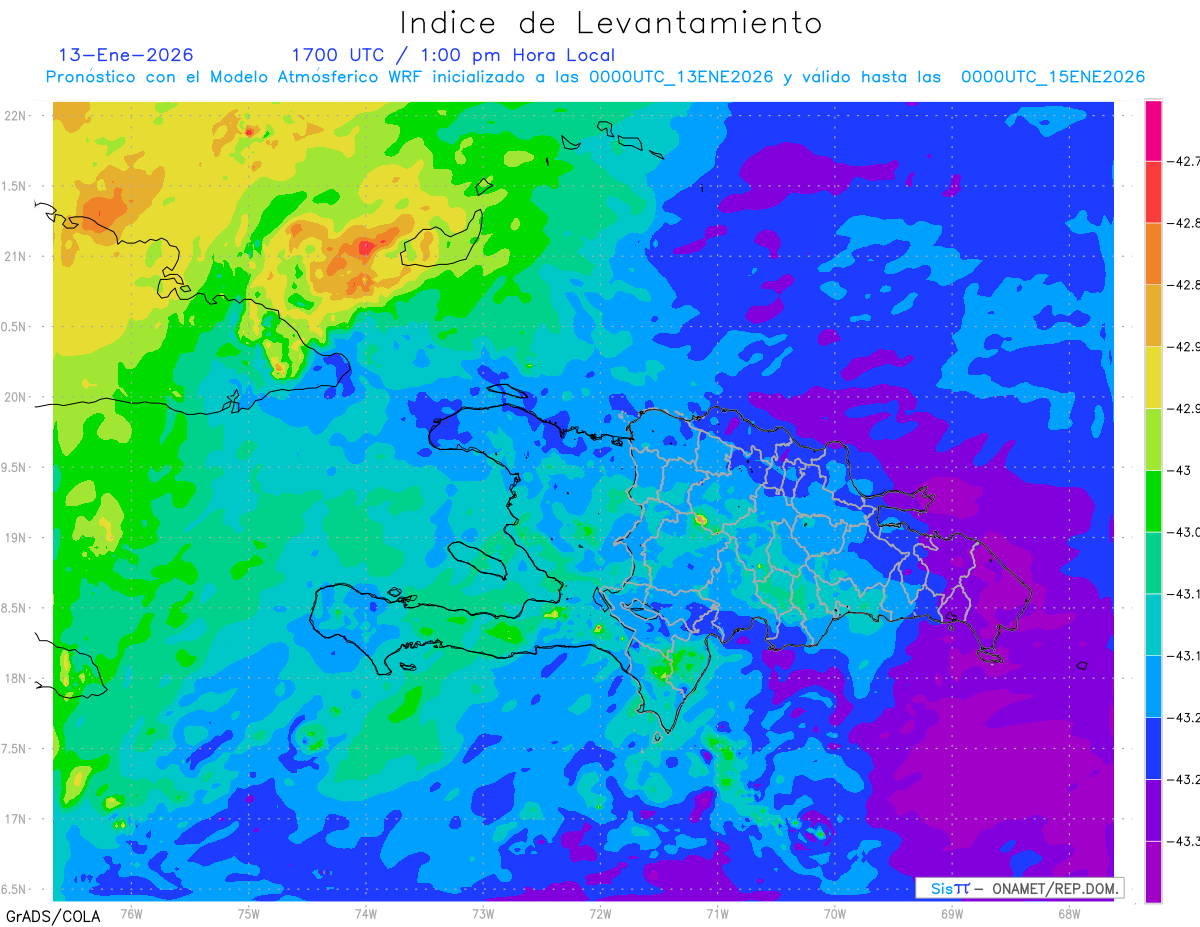This screenshot has width=1200, height=927.
Task: Click the longitude label '76W'
Action: click(131, 913)
